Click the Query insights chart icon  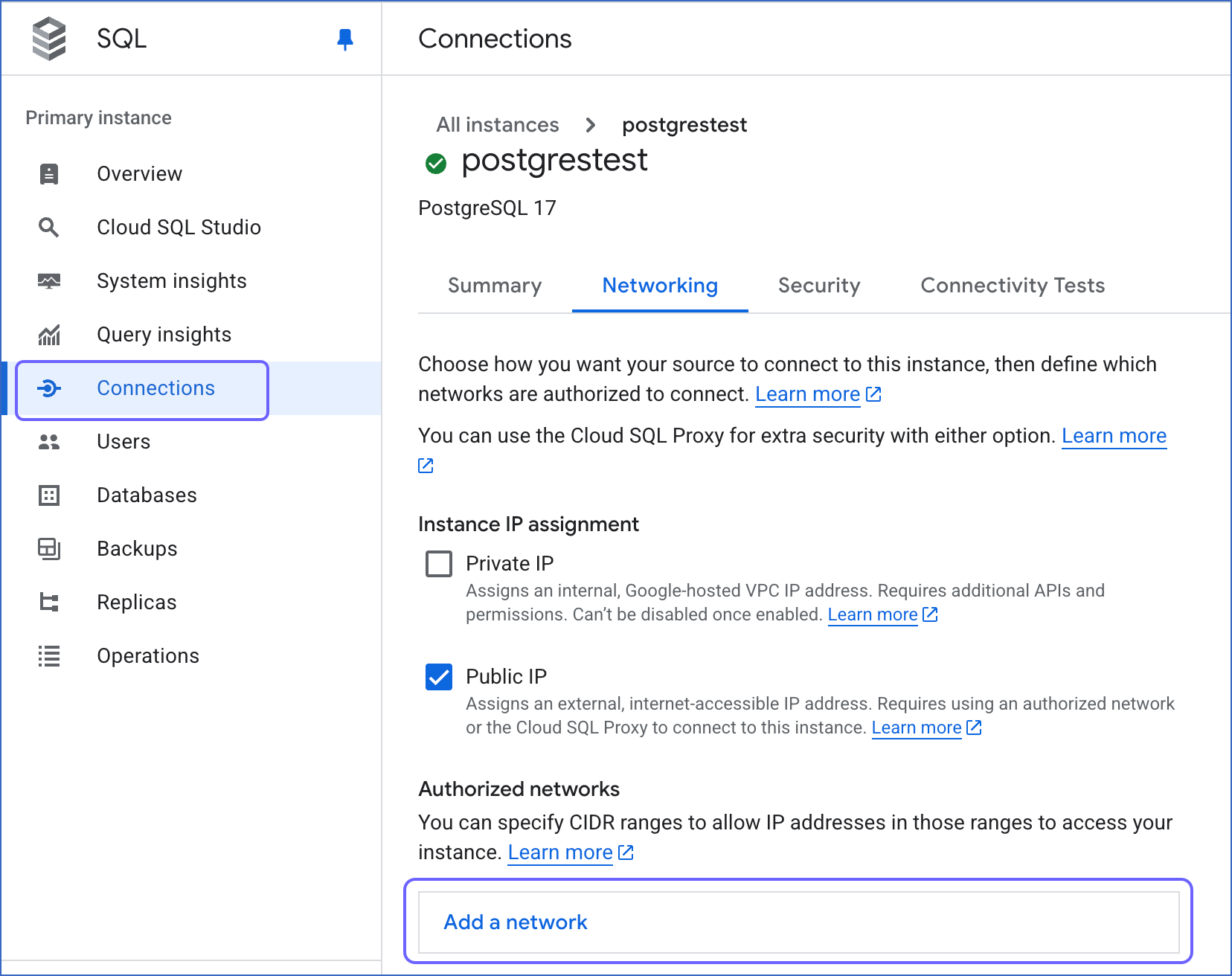[49, 335]
